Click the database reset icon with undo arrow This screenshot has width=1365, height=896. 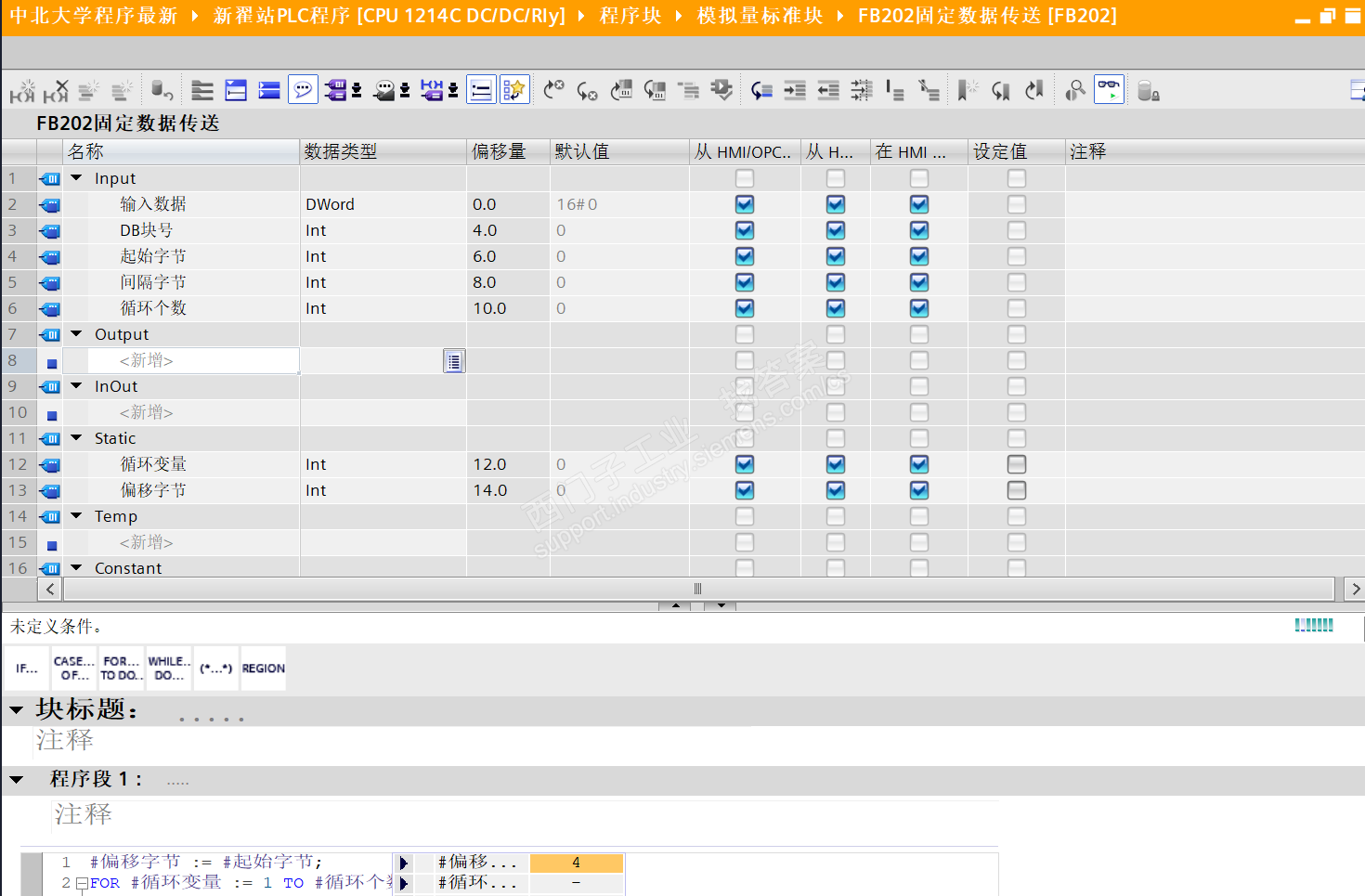(162, 90)
